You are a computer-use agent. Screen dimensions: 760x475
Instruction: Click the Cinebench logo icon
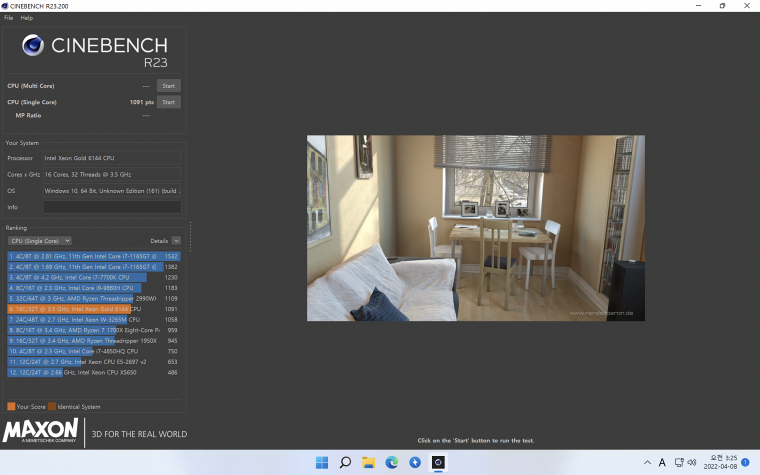[33, 46]
